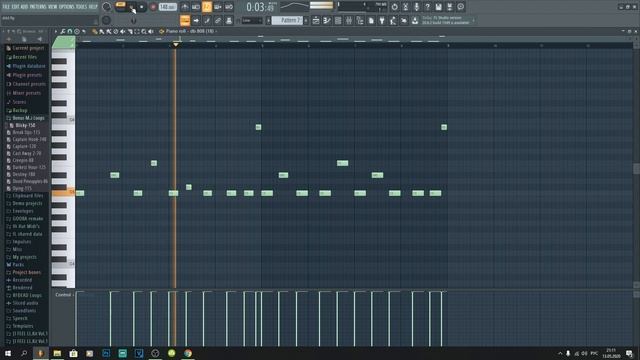640x360 pixels.
Task: Open the Browser view icon
Action: pyautogui.click(x=360, y=20)
